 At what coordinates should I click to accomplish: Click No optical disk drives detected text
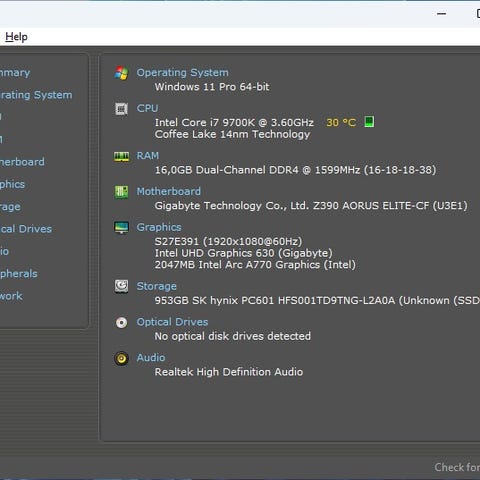[233, 336]
